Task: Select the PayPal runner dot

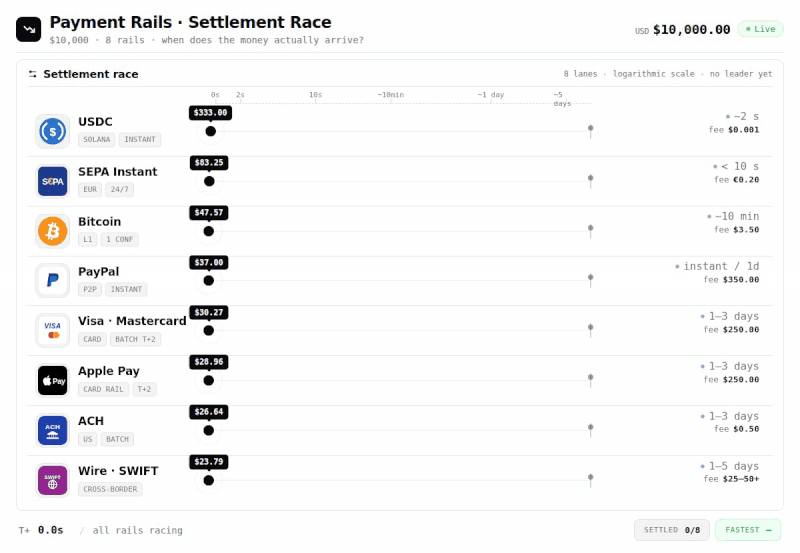Action: (x=209, y=281)
